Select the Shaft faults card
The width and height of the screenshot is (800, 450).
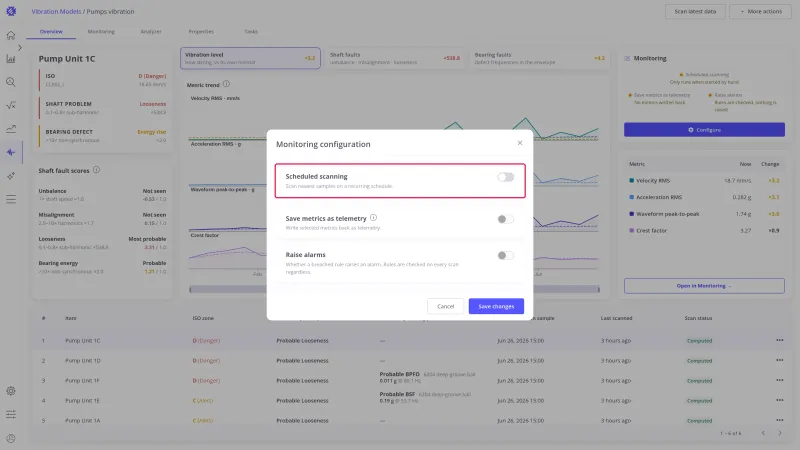click(394, 58)
